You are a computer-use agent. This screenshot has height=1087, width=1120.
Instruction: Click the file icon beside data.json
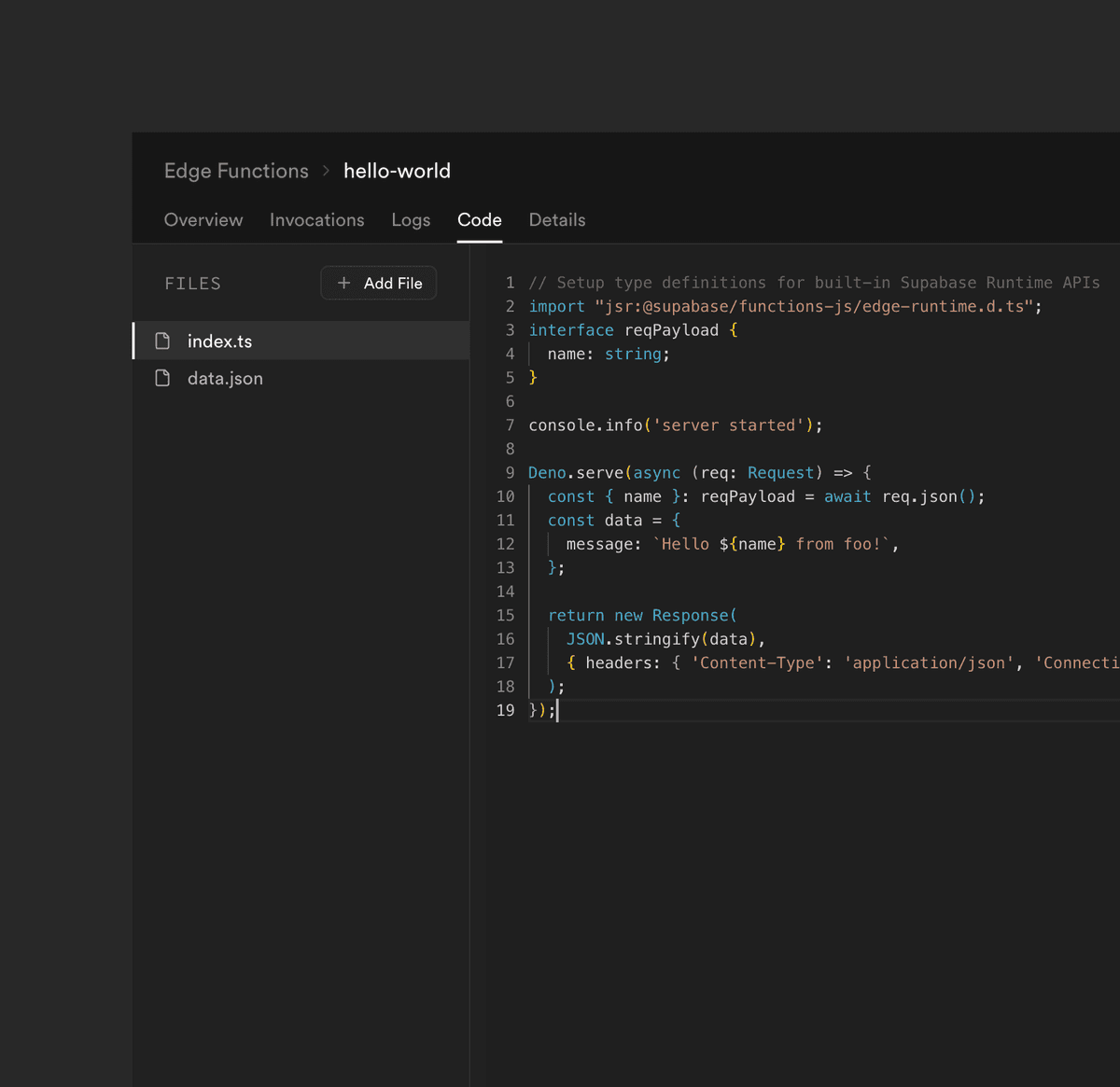[162, 378]
